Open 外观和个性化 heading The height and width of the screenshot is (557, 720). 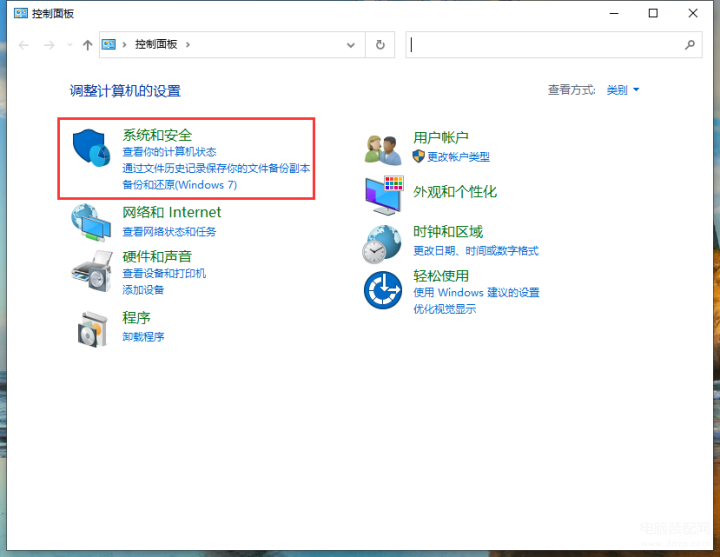455,191
